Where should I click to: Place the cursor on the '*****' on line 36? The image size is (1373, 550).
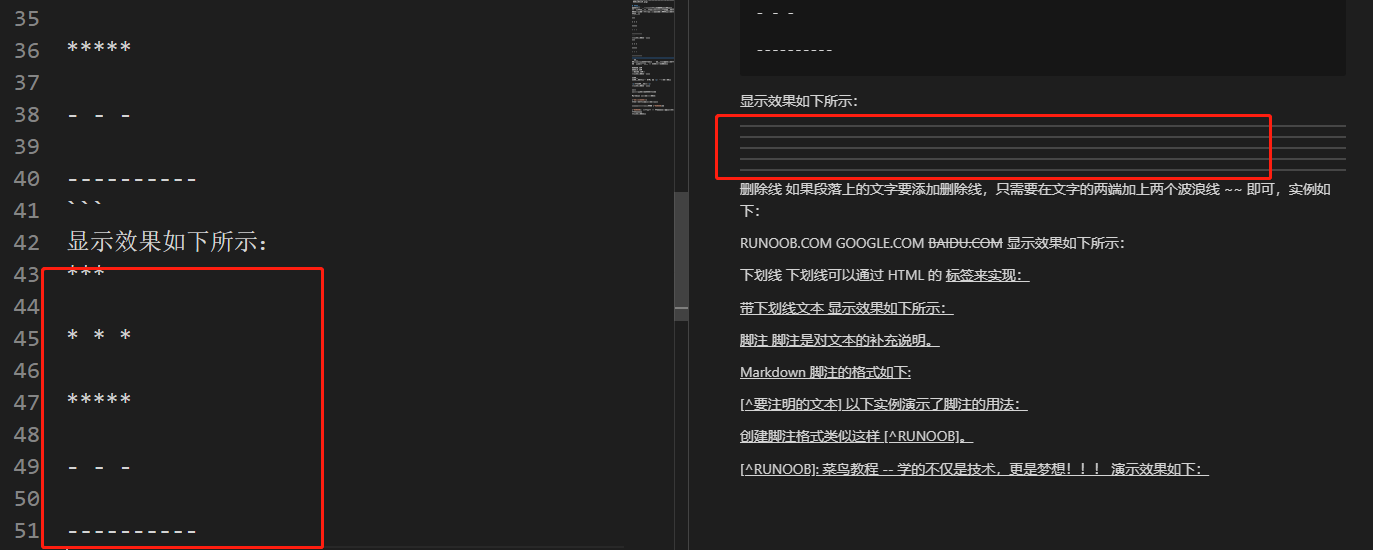point(99,49)
